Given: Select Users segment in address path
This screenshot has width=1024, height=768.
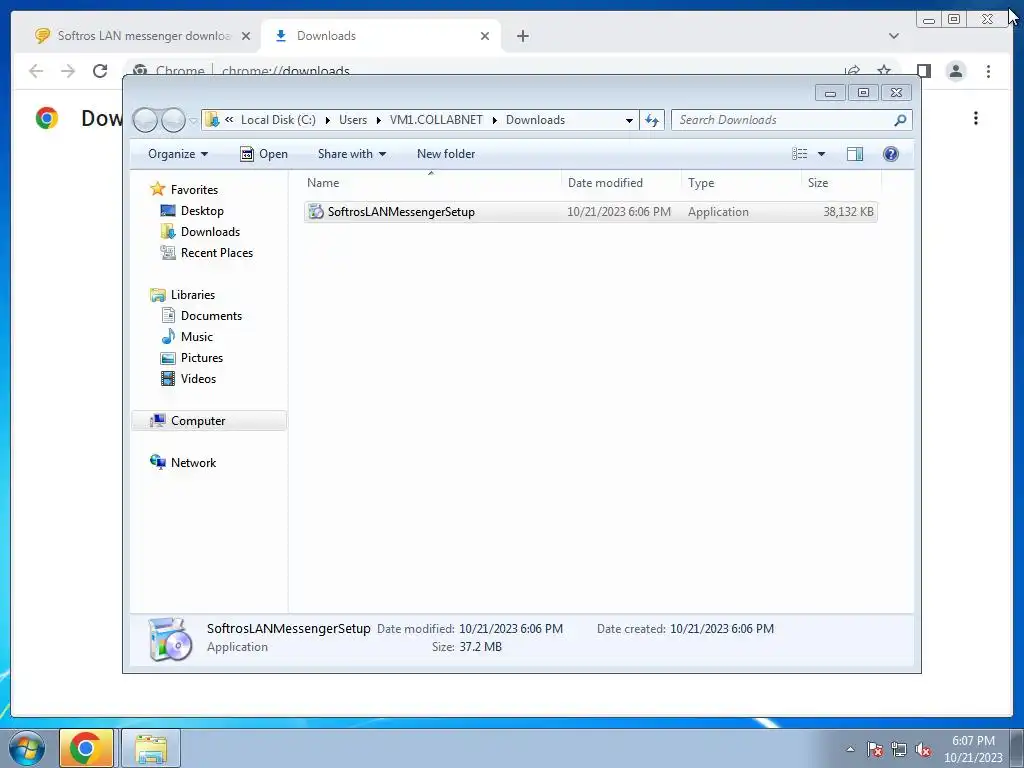Looking at the screenshot, I should click(x=353, y=120).
